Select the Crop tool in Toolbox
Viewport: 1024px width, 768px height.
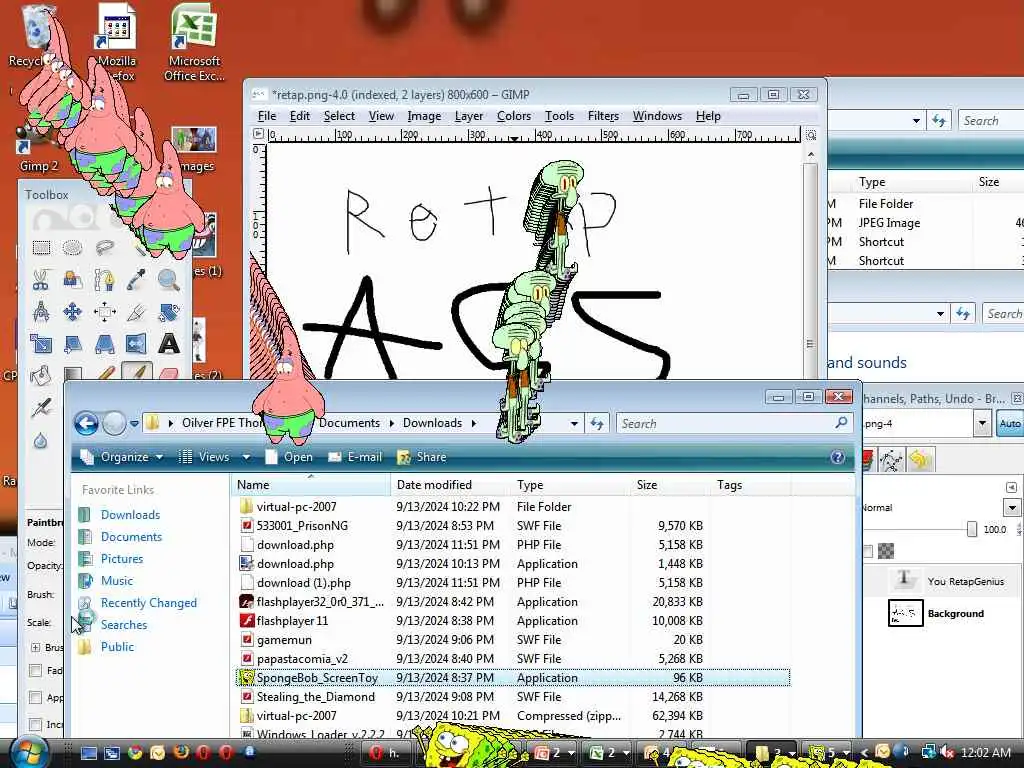[x=136, y=312]
